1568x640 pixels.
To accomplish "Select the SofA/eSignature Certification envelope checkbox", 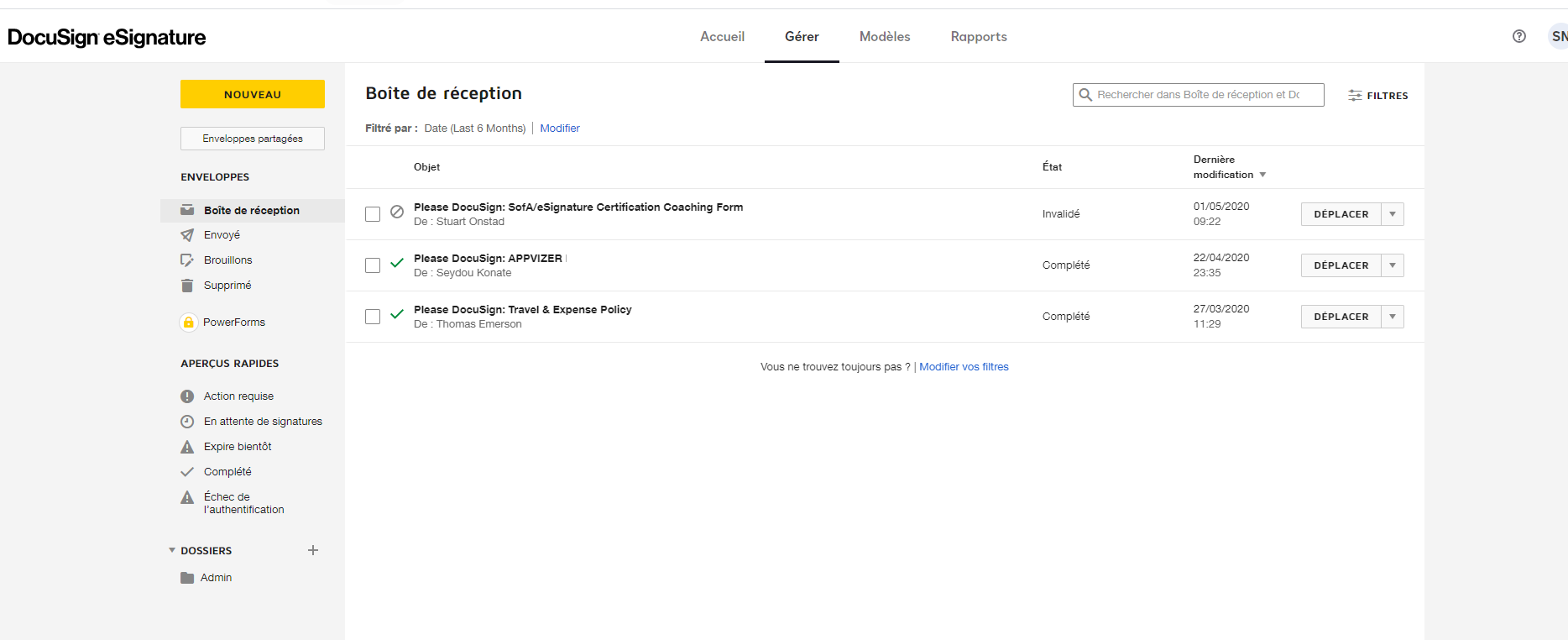I will click(373, 214).
